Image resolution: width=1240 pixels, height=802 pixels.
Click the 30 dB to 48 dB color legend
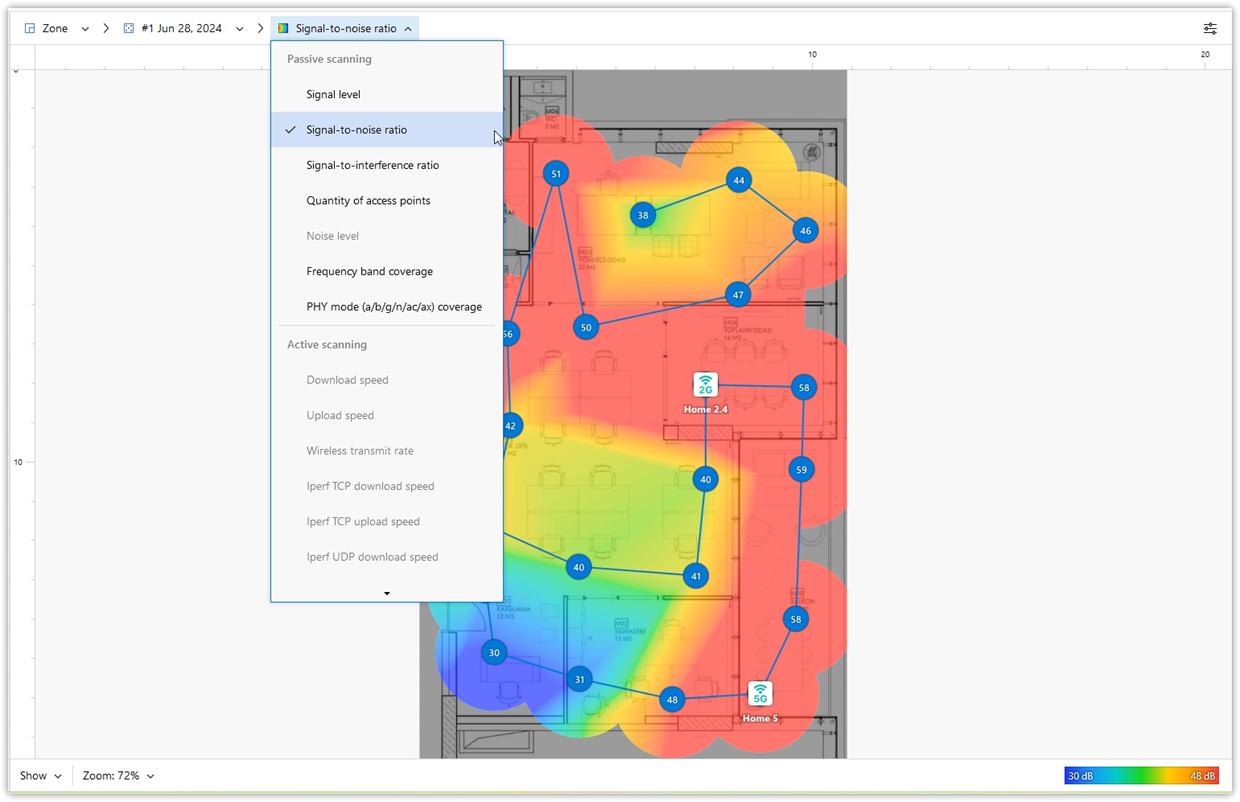(x=1142, y=775)
